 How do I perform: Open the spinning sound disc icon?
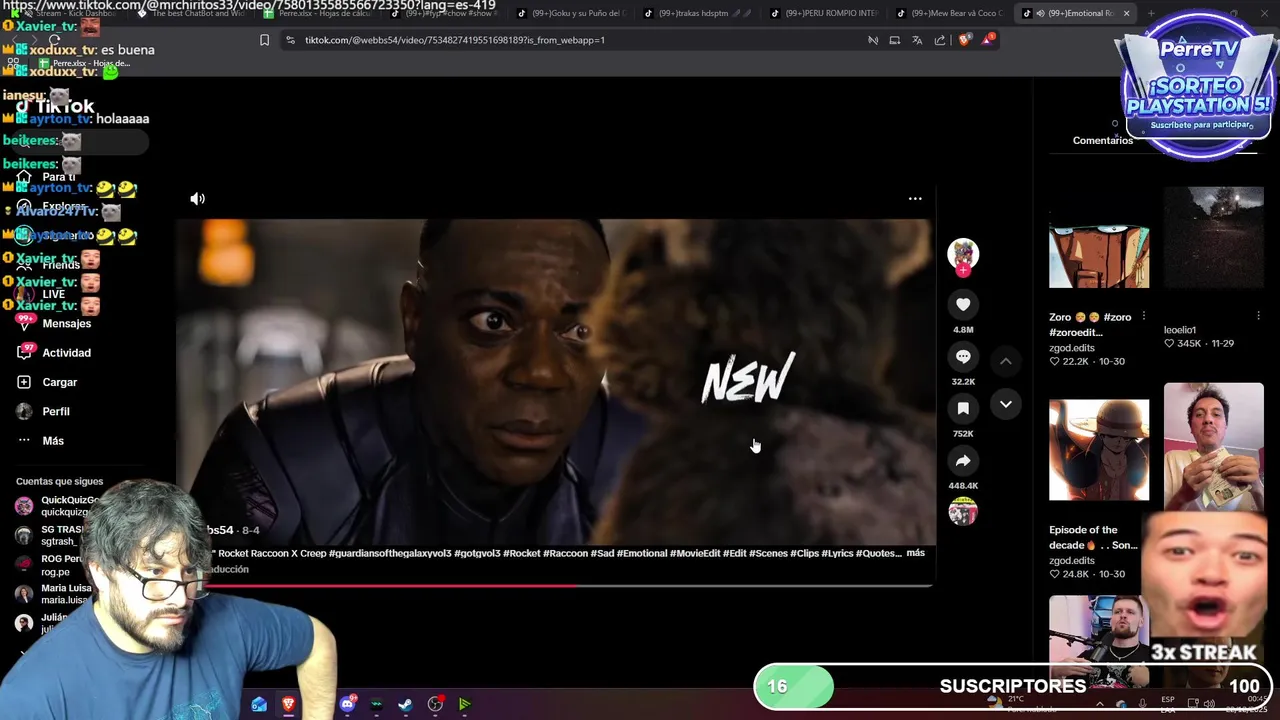(963, 512)
